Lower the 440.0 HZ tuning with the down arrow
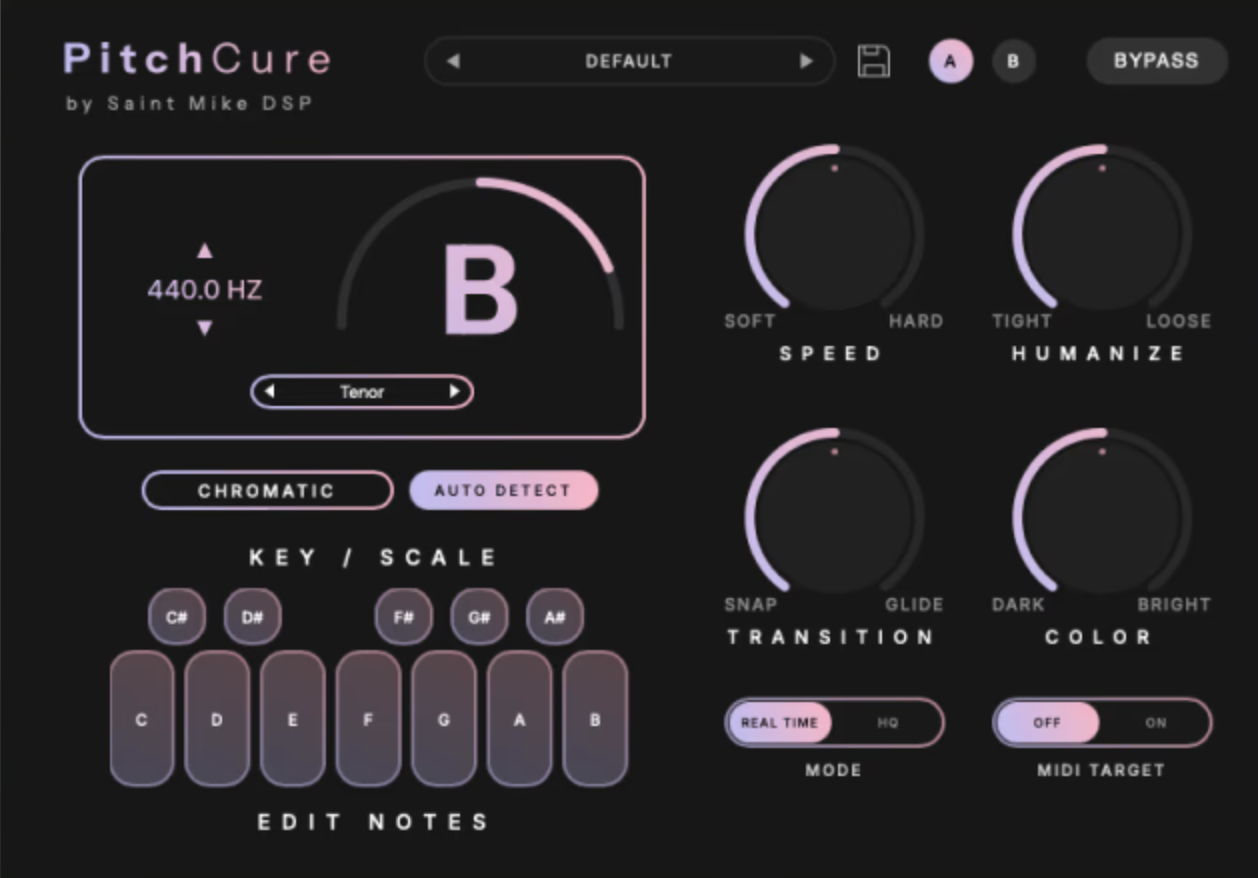This screenshot has height=878, width=1258. tap(205, 328)
